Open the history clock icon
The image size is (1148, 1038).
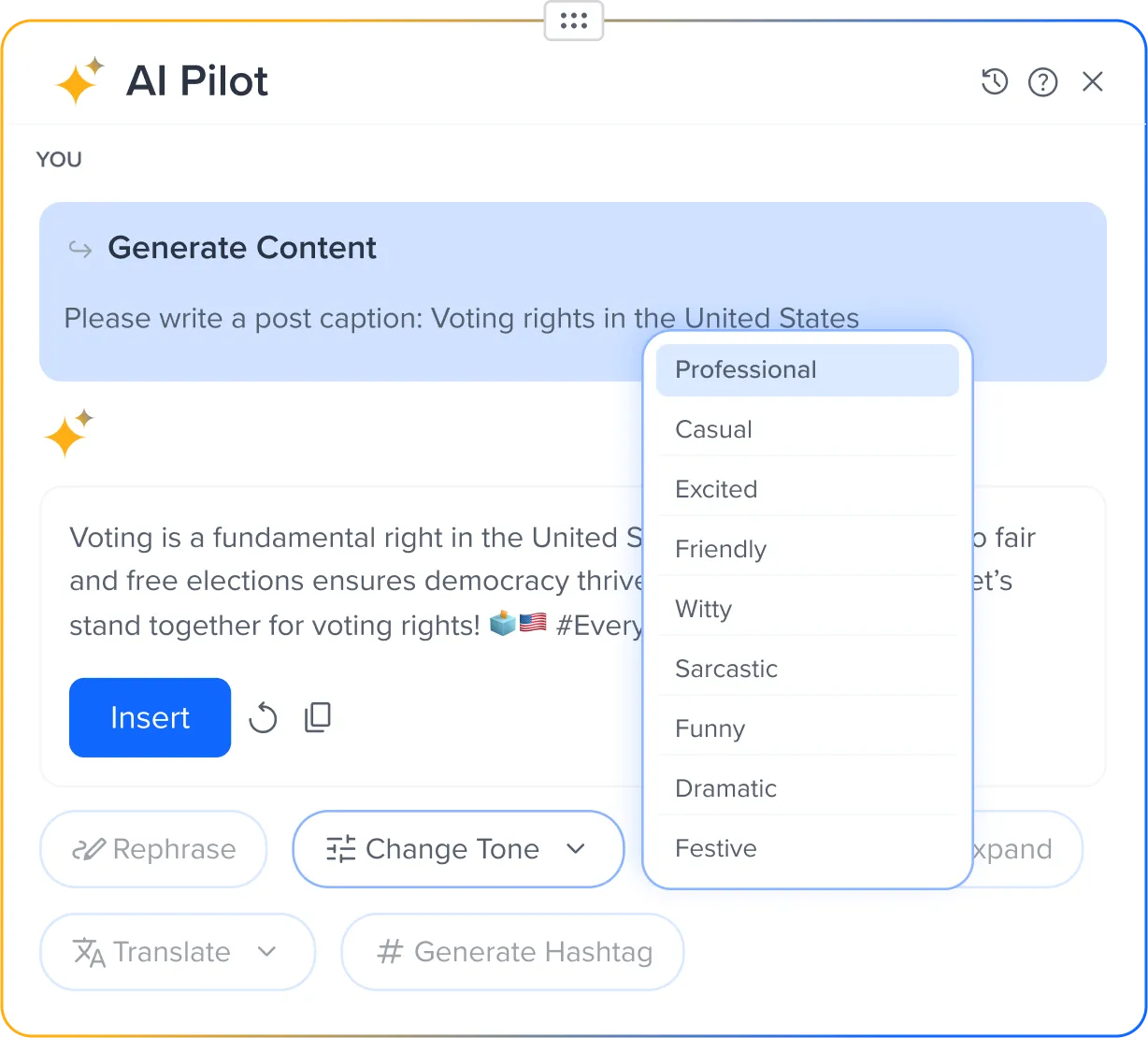point(994,82)
